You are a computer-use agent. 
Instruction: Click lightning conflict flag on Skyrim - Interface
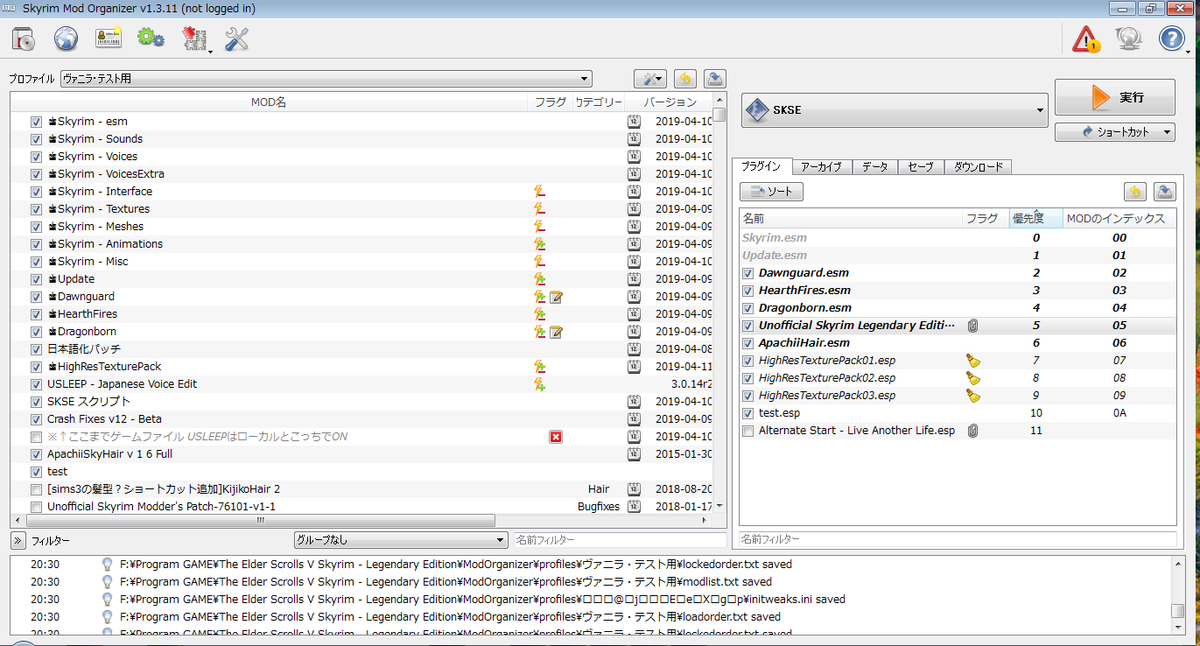coord(540,192)
